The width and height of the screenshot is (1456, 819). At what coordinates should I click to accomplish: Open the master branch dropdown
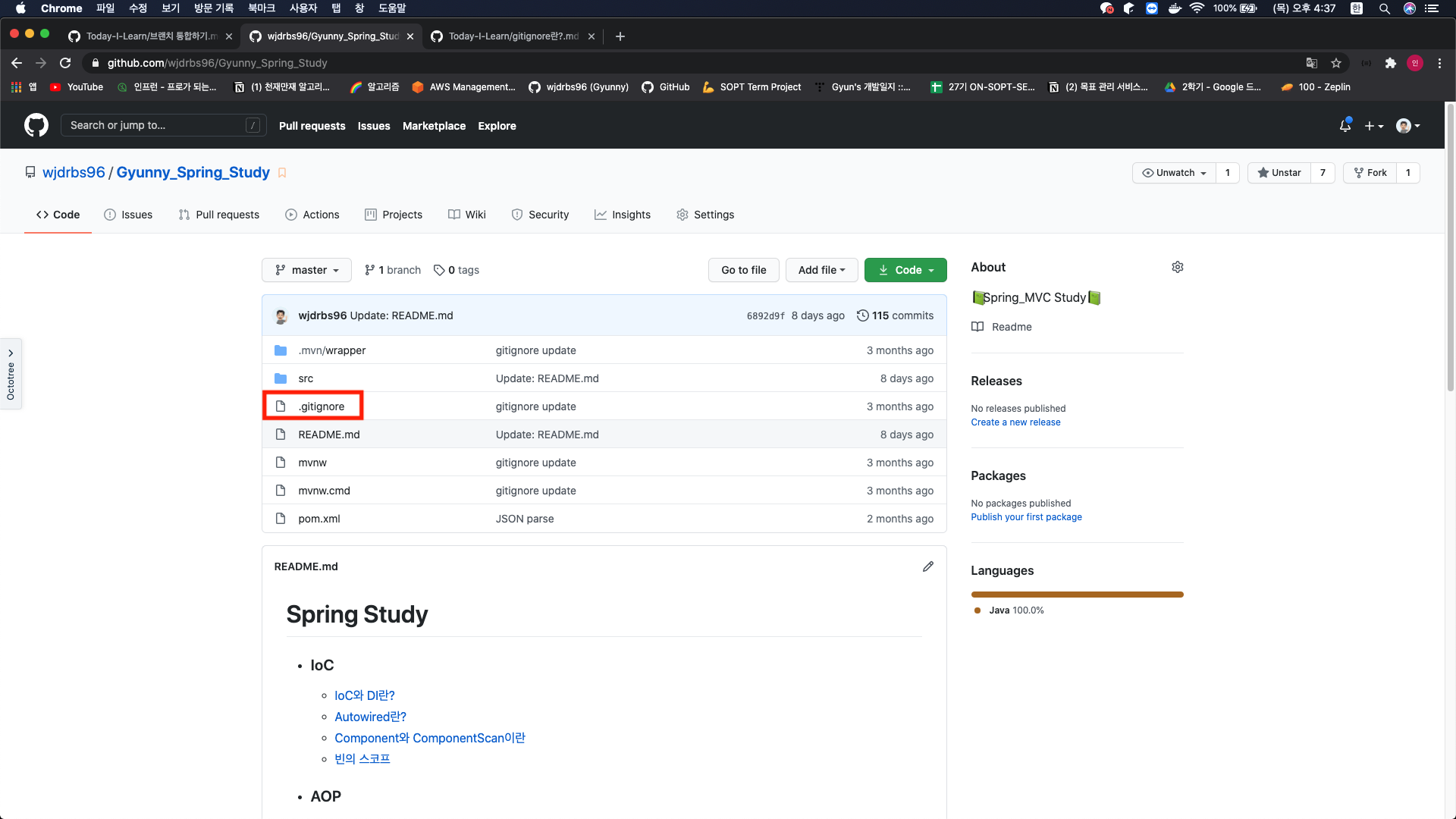coord(306,270)
